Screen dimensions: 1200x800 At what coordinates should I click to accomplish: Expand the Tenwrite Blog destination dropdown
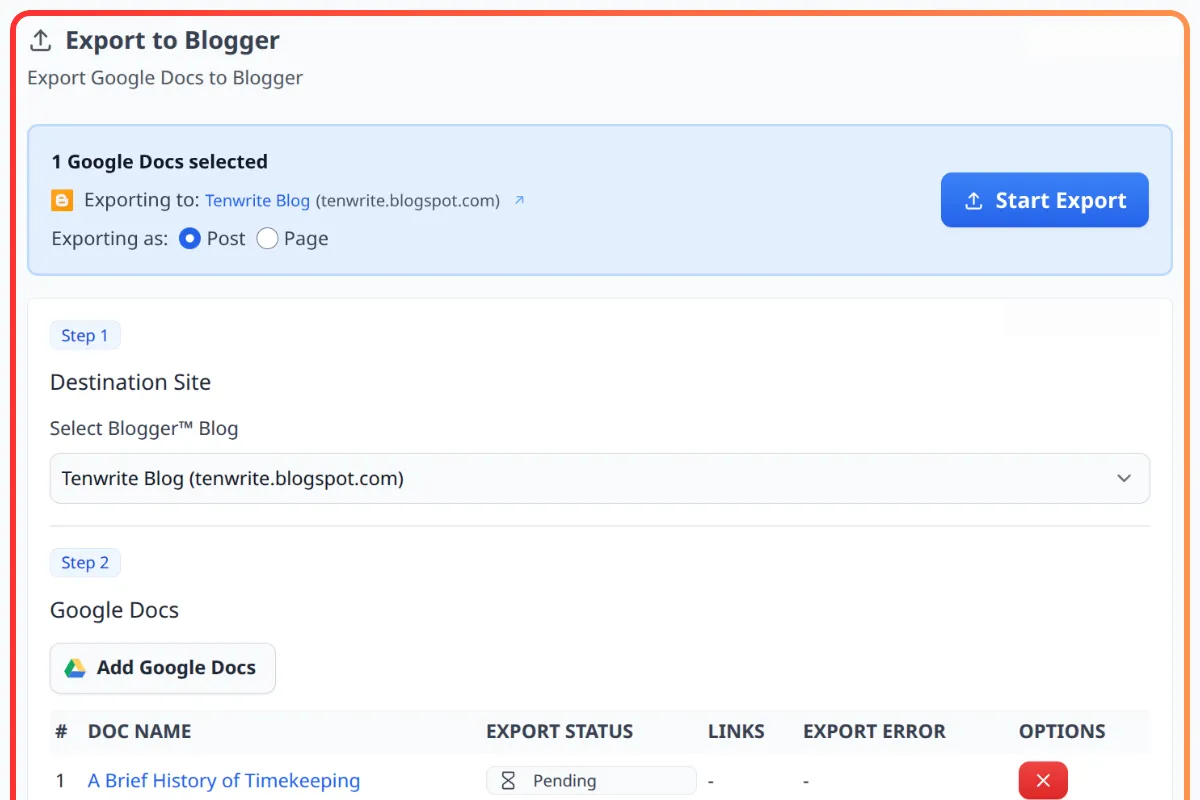click(x=600, y=478)
